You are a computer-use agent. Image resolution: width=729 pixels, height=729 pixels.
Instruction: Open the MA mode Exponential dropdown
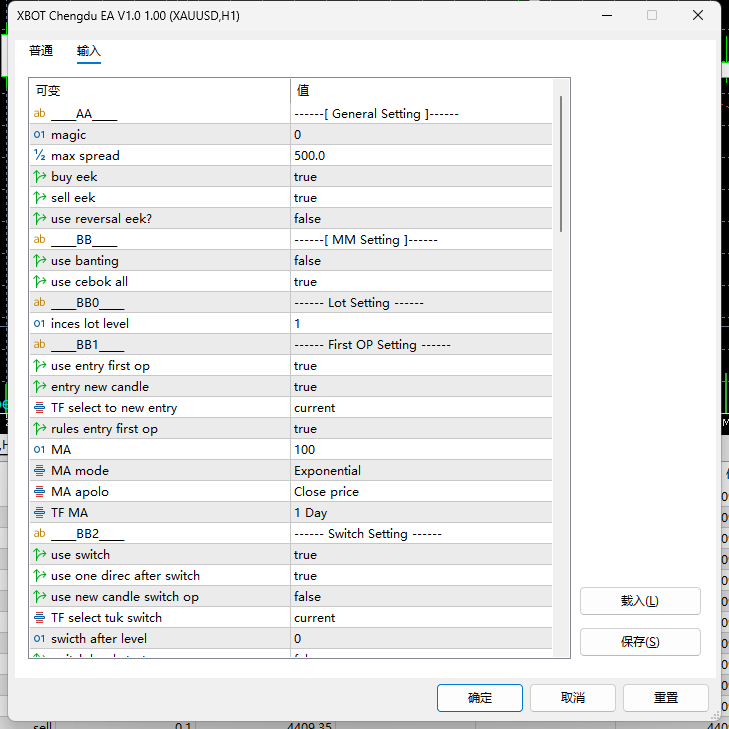[x=421, y=471]
